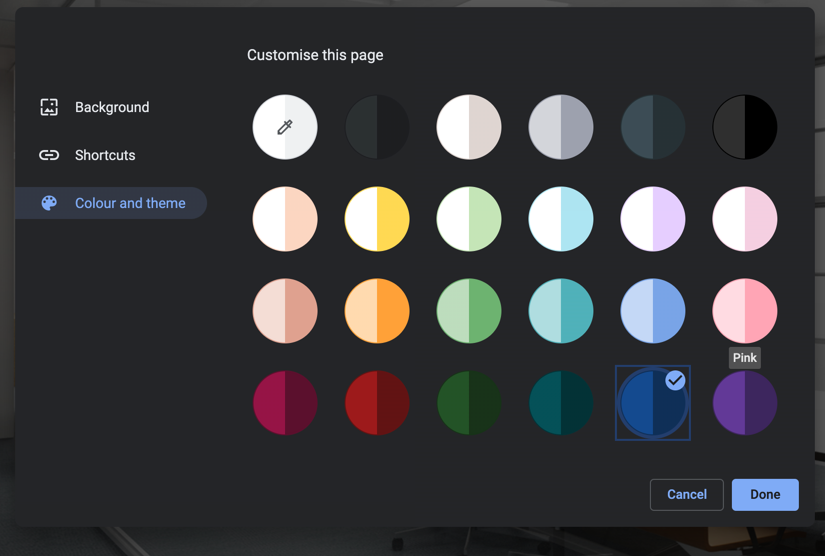Cancel the customisation dialog
Screen dimensions: 825x556
pos(687,494)
